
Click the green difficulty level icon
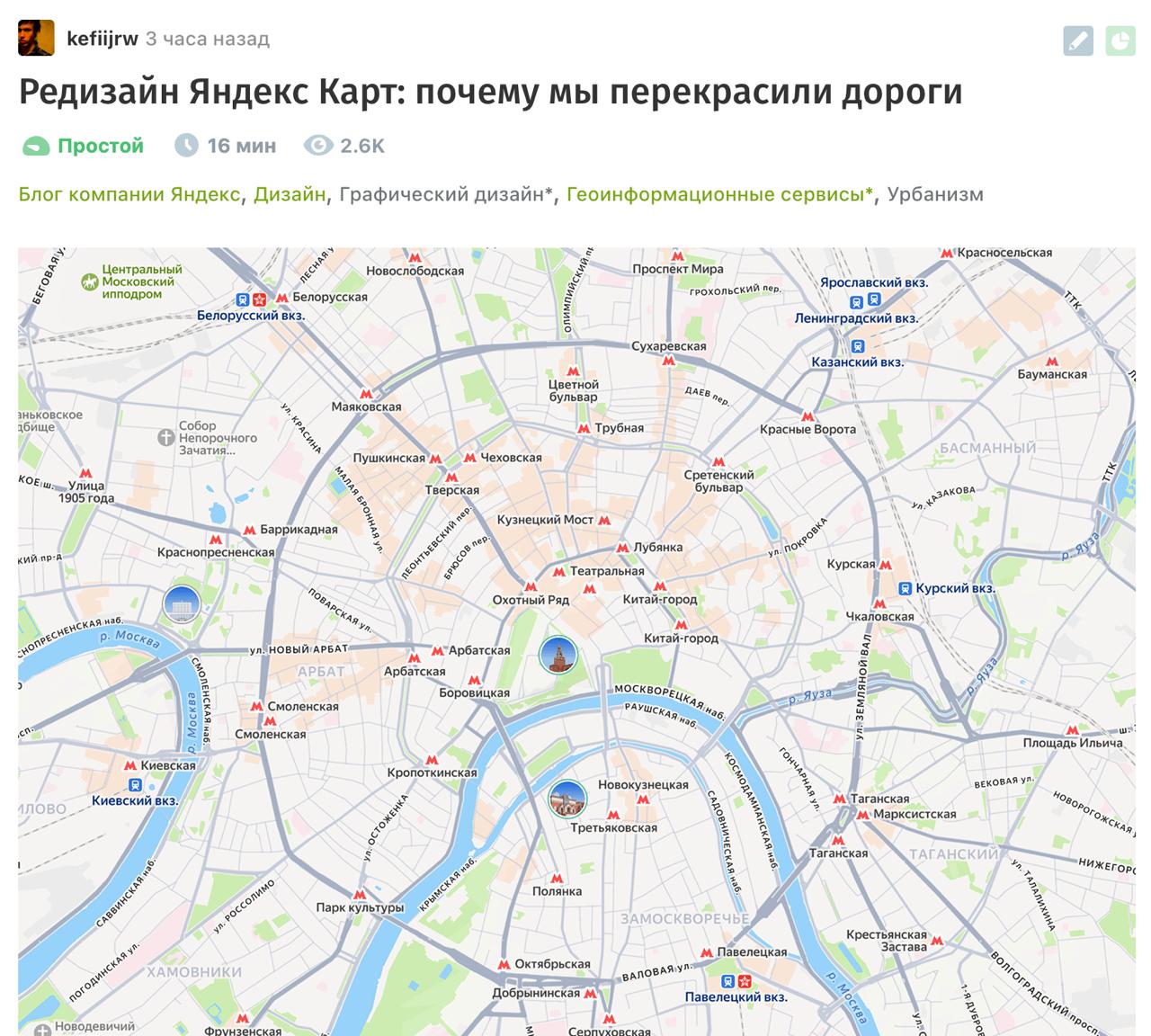(x=35, y=146)
